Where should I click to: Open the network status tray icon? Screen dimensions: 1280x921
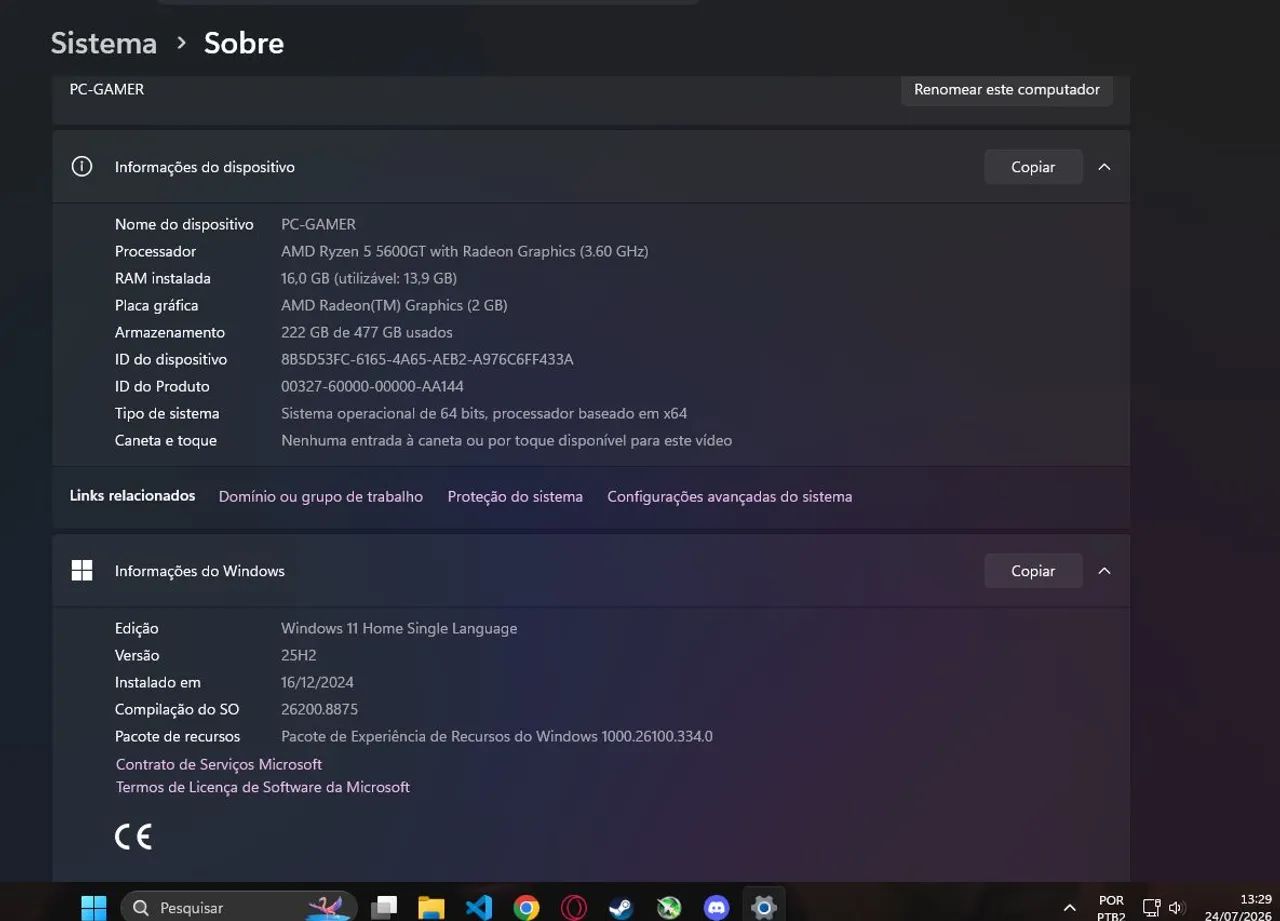click(1151, 908)
